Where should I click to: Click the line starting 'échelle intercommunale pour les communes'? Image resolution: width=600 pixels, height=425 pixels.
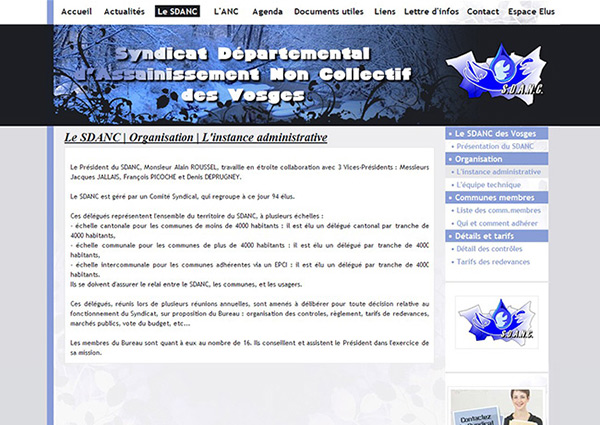tap(249, 270)
